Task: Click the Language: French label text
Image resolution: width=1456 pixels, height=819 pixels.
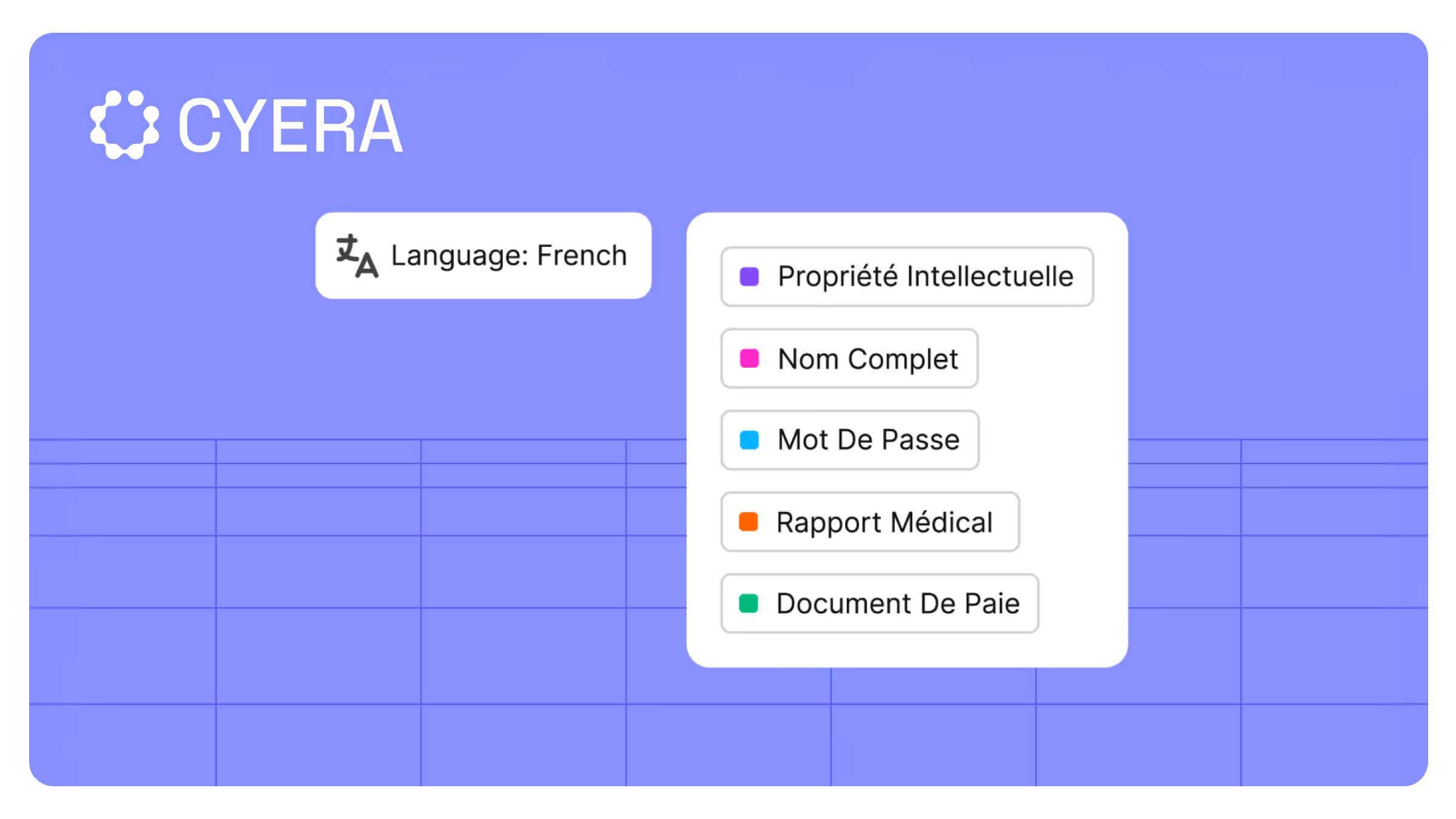Action: (x=508, y=255)
